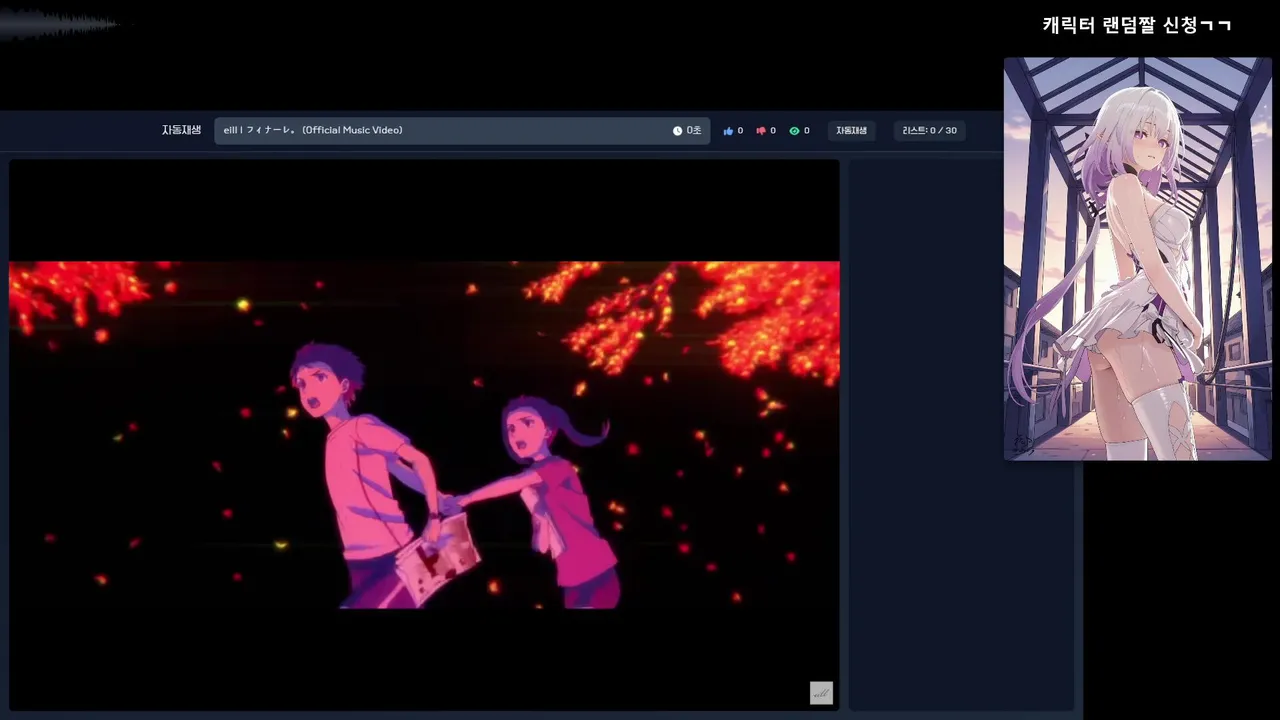Click the 0초 elapsed time text

pos(694,131)
